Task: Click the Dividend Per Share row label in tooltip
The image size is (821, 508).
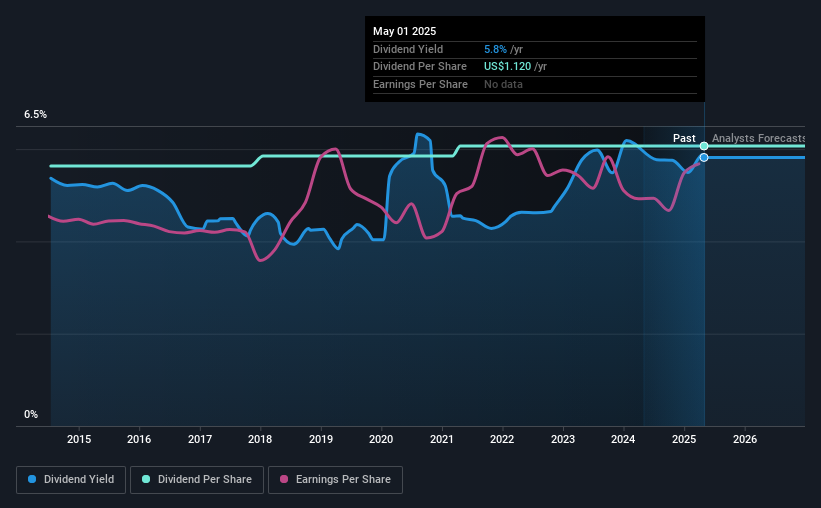Action: [420, 67]
